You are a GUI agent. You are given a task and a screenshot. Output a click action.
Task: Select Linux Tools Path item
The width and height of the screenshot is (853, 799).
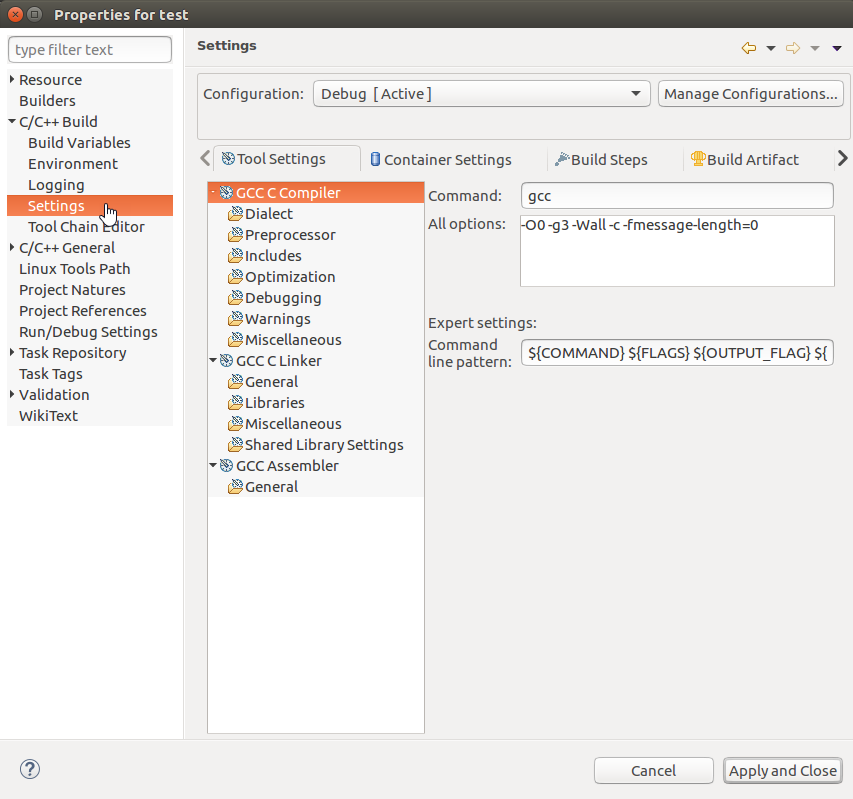coord(75,269)
